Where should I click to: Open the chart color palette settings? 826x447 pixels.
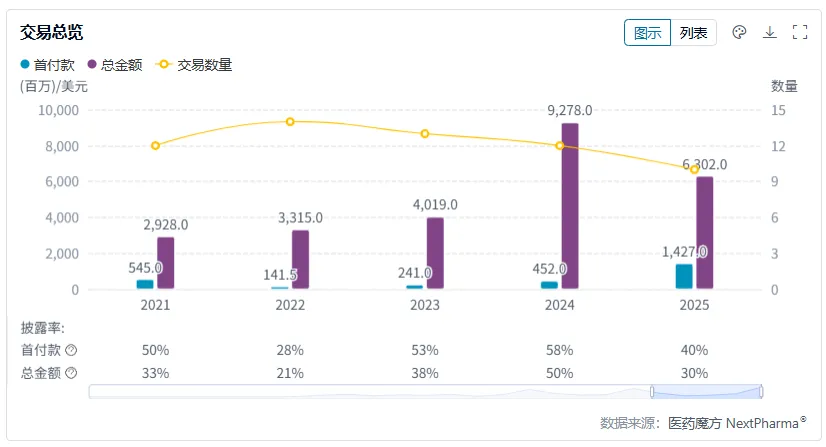pyautogui.click(x=740, y=32)
